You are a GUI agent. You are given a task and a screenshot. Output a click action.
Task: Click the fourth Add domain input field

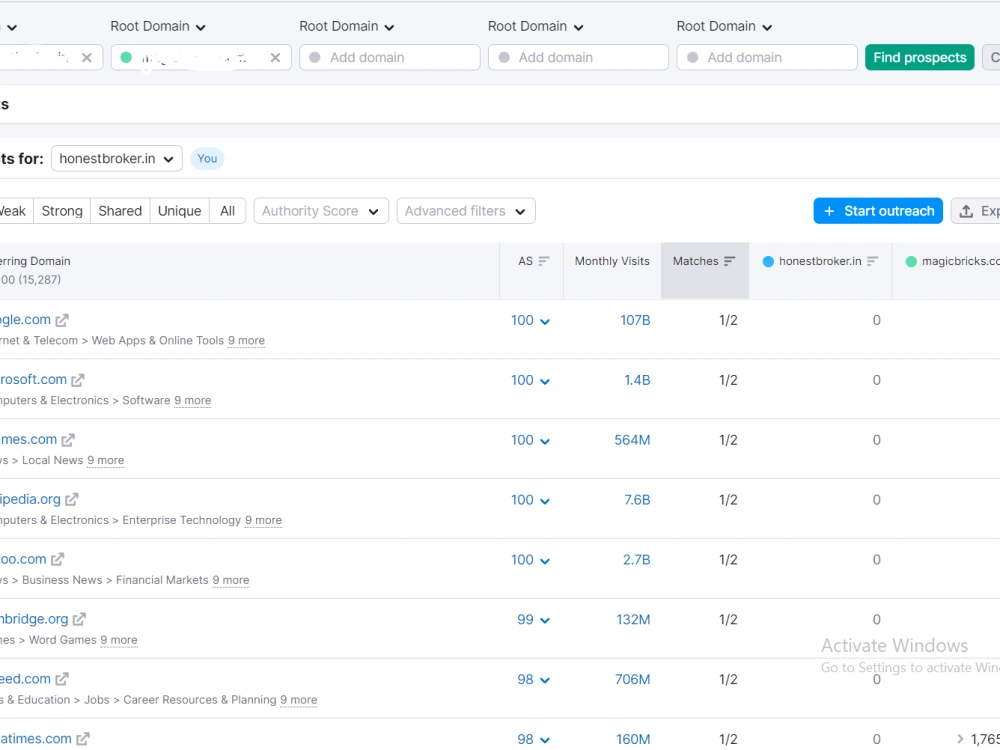(578, 57)
